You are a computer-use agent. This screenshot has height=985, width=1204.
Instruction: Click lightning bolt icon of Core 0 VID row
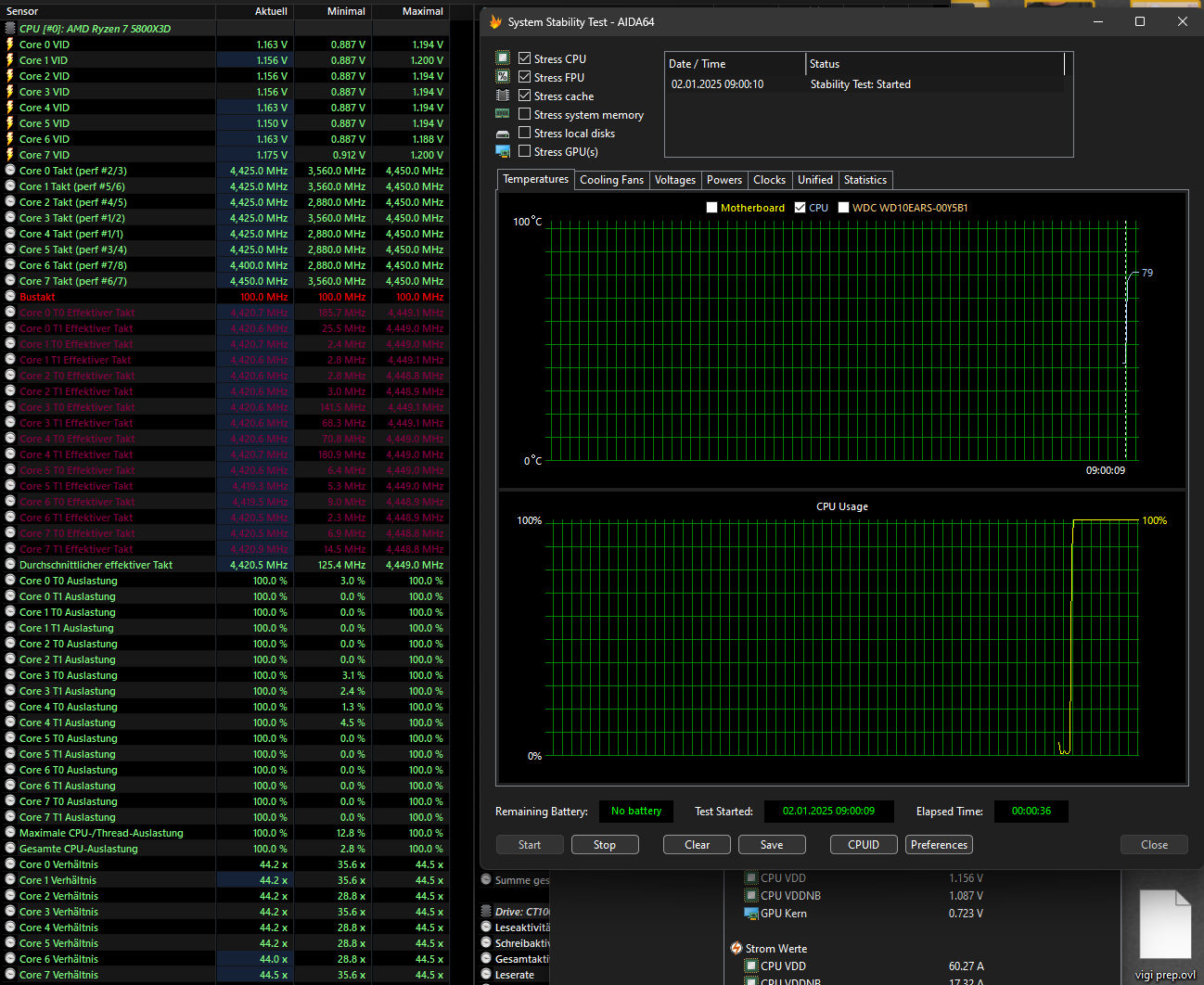point(10,45)
